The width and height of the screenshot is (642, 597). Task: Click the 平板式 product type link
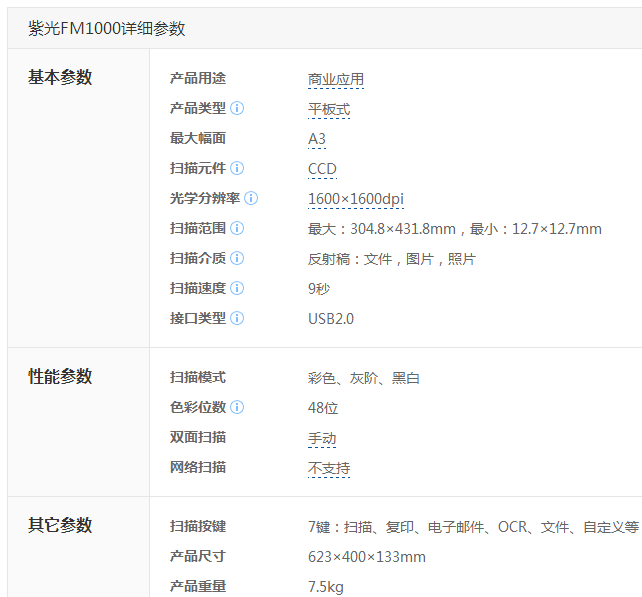329,109
